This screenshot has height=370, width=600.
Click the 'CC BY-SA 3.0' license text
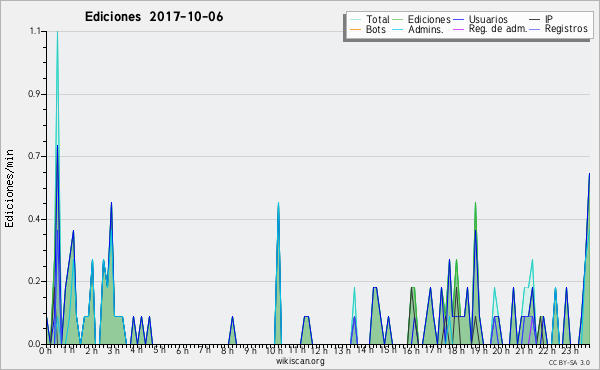click(x=569, y=363)
